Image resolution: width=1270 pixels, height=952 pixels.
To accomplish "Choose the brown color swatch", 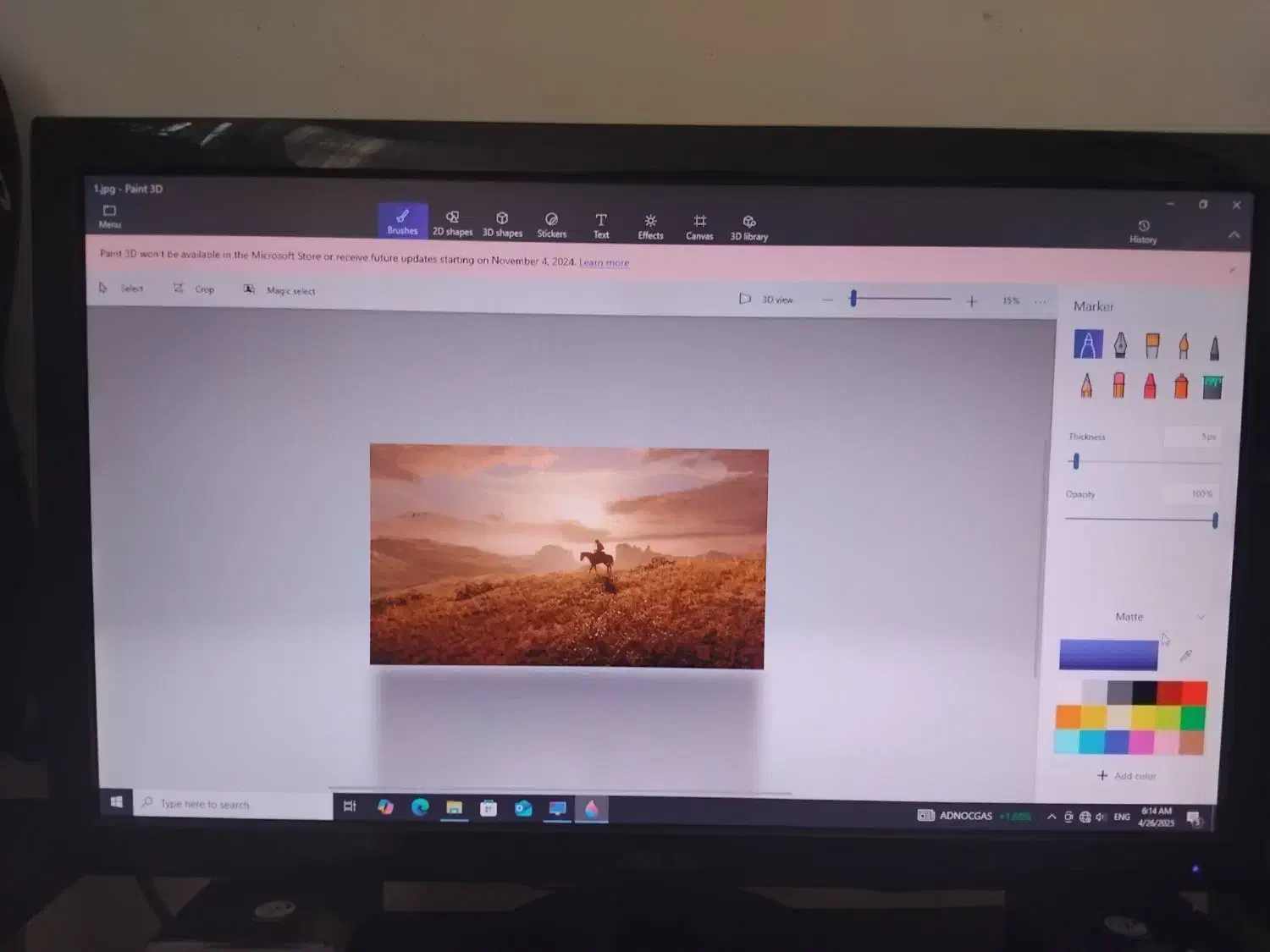I will pyautogui.click(x=1191, y=743).
